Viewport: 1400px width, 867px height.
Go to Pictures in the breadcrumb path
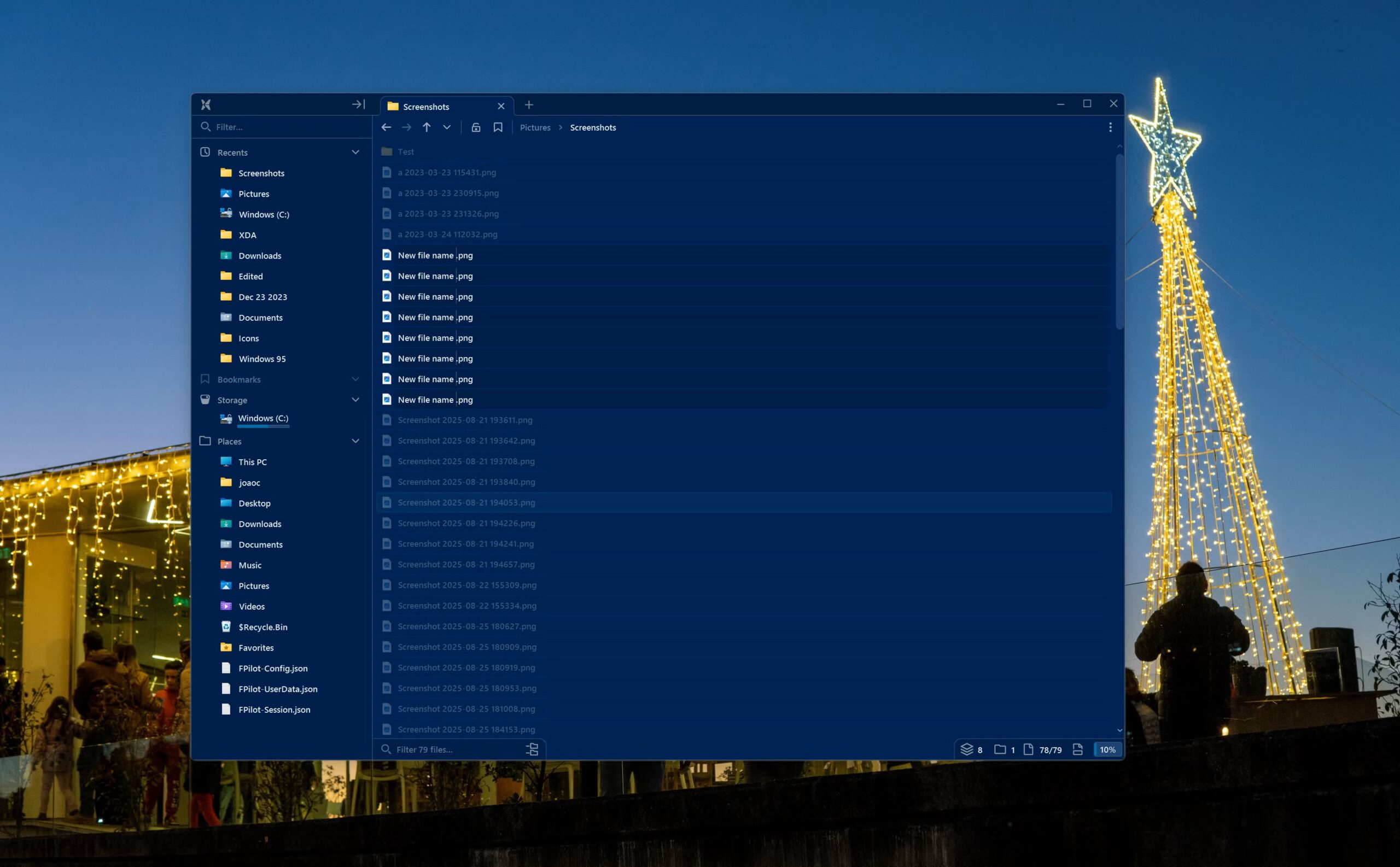tap(534, 127)
